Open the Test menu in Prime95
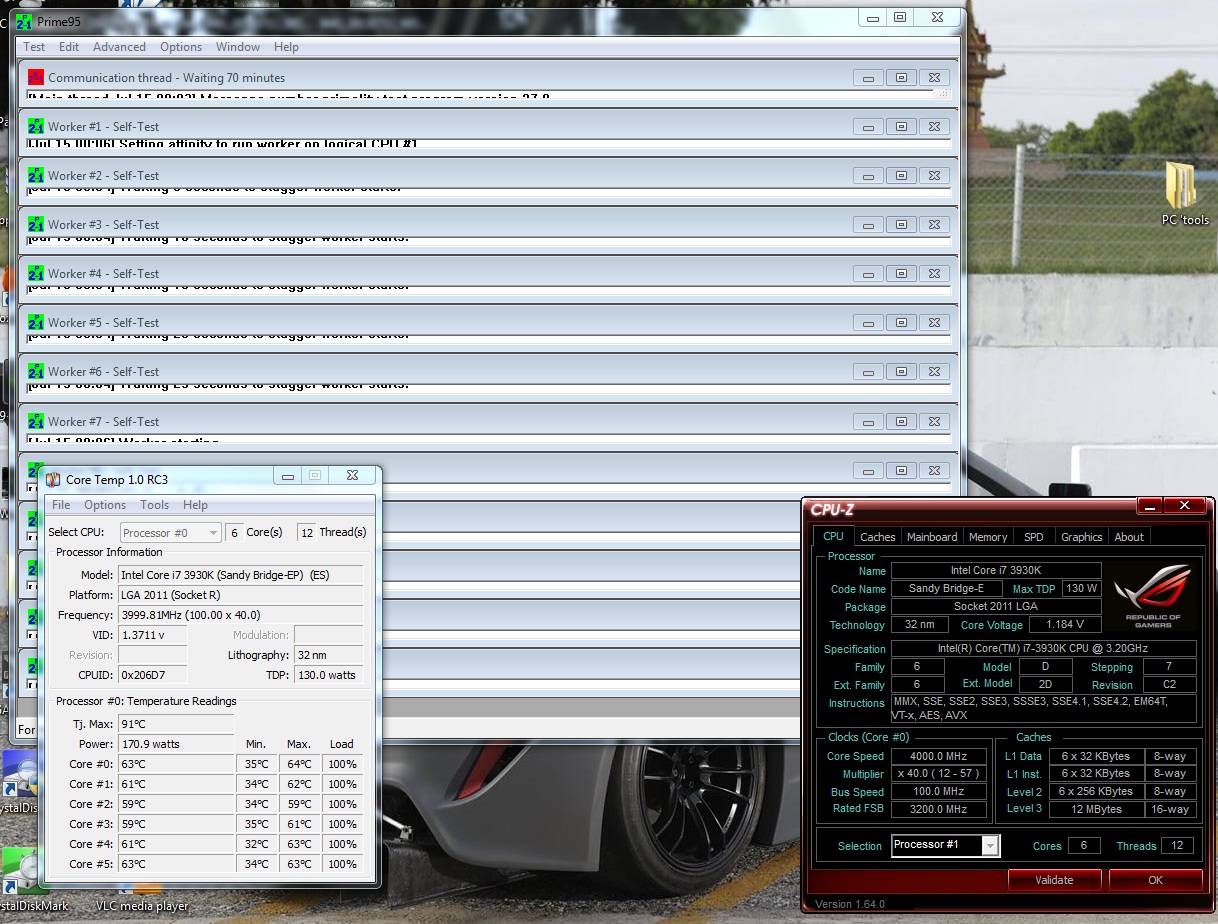The width and height of the screenshot is (1218, 924). 34,47
